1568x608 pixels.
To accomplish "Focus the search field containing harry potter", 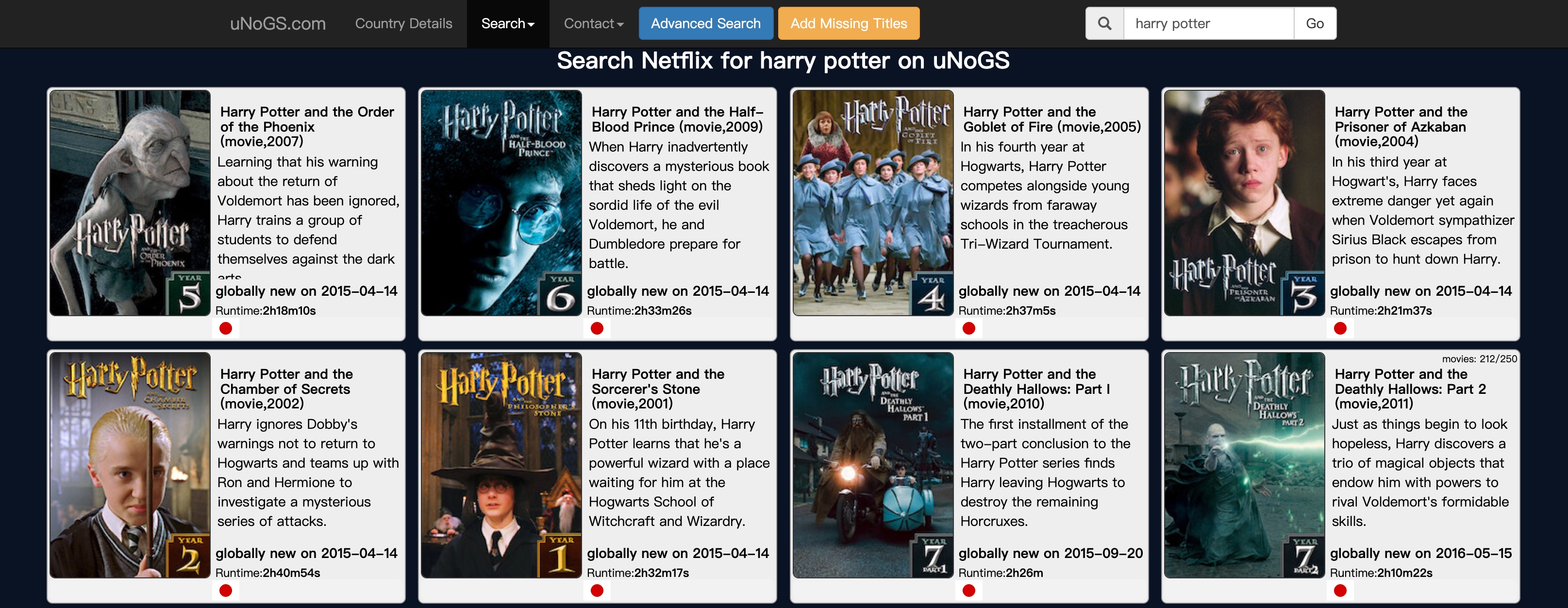I will tap(1208, 23).
